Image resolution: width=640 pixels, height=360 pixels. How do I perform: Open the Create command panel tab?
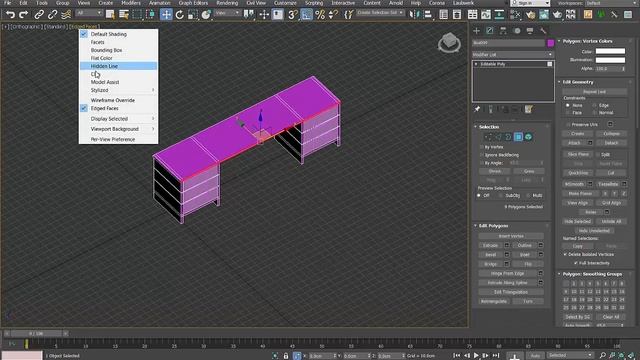[x=476, y=31]
